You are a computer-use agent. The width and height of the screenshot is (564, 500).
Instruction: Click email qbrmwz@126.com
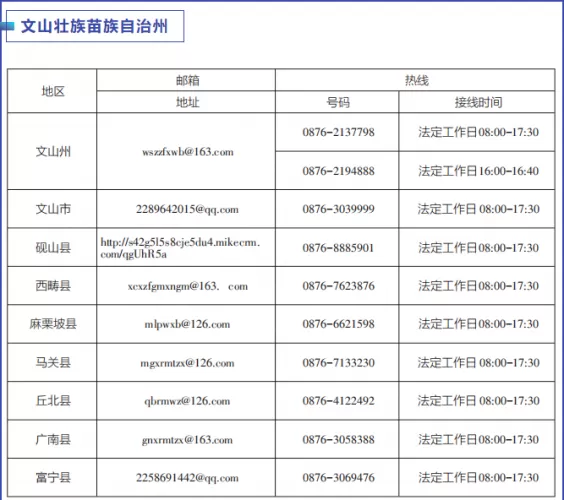coord(187,401)
